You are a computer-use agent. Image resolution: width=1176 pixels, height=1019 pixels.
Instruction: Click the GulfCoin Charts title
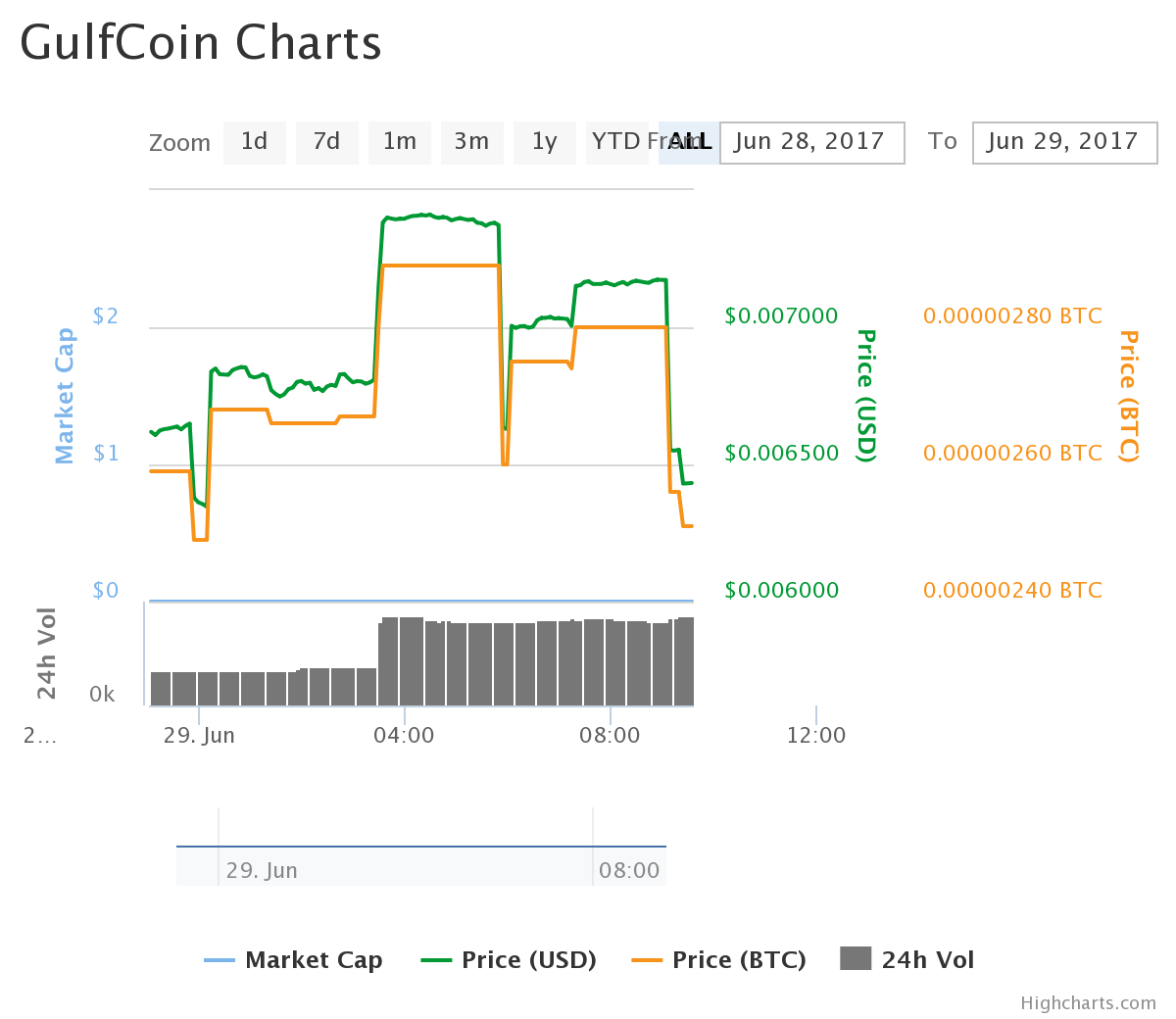tap(199, 42)
